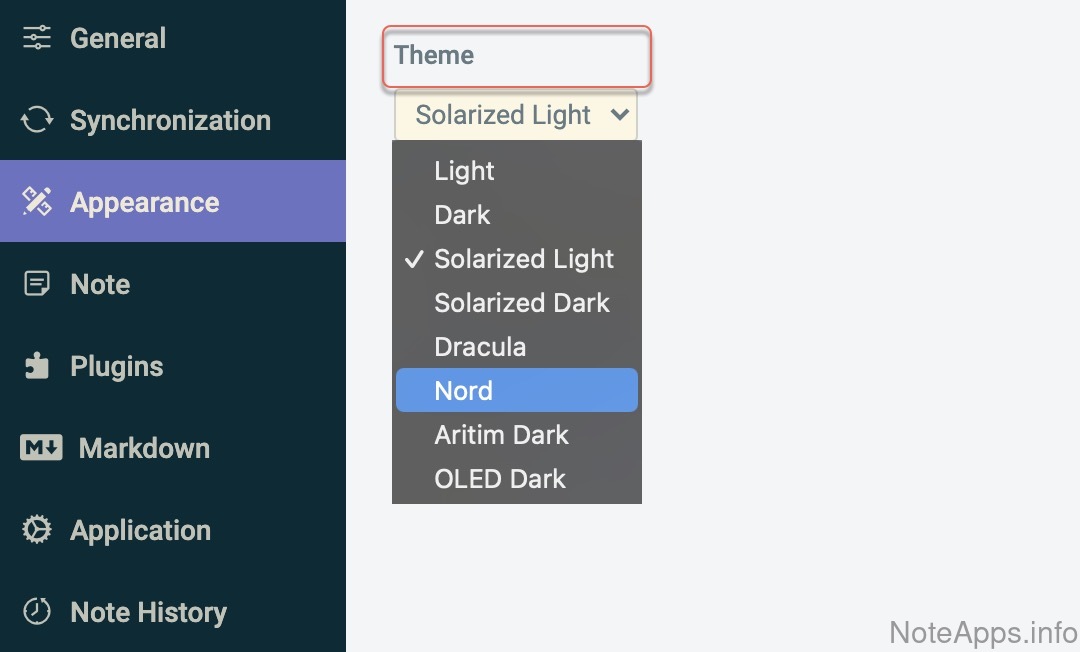
Task: Click the Plugins puzzle piece icon
Action: click(x=37, y=366)
